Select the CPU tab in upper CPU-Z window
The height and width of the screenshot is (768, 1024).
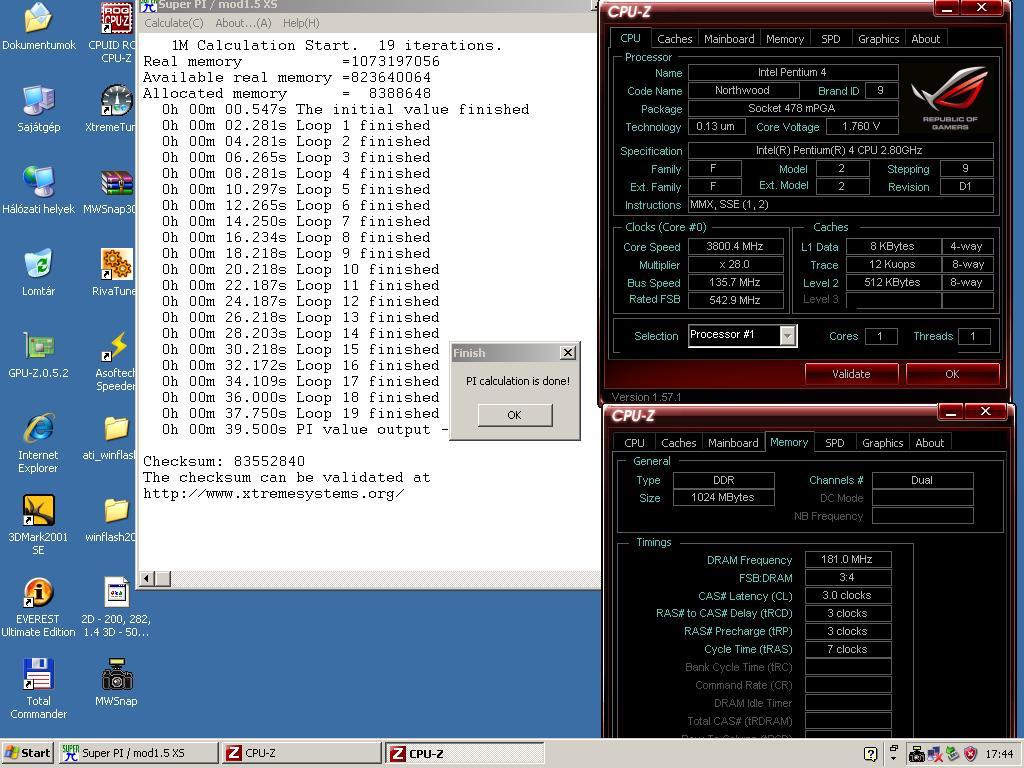click(x=630, y=38)
